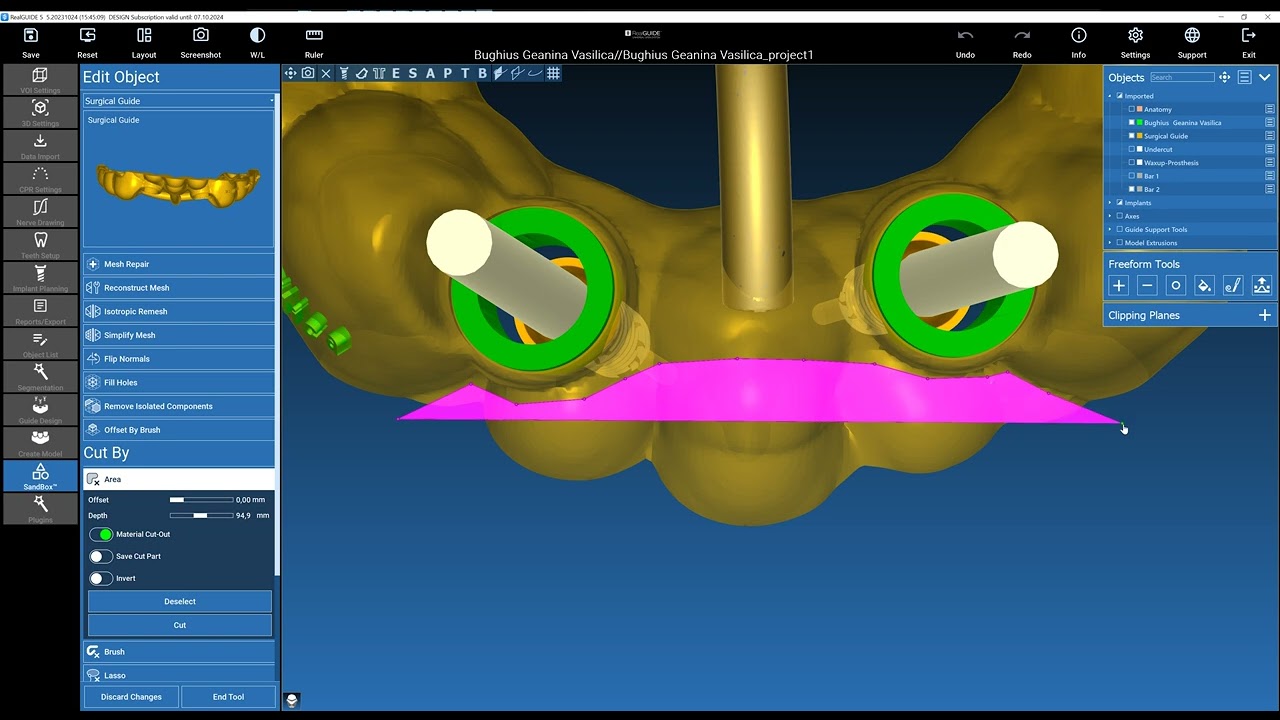Select Remove Isolated Components

[x=179, y=406]
